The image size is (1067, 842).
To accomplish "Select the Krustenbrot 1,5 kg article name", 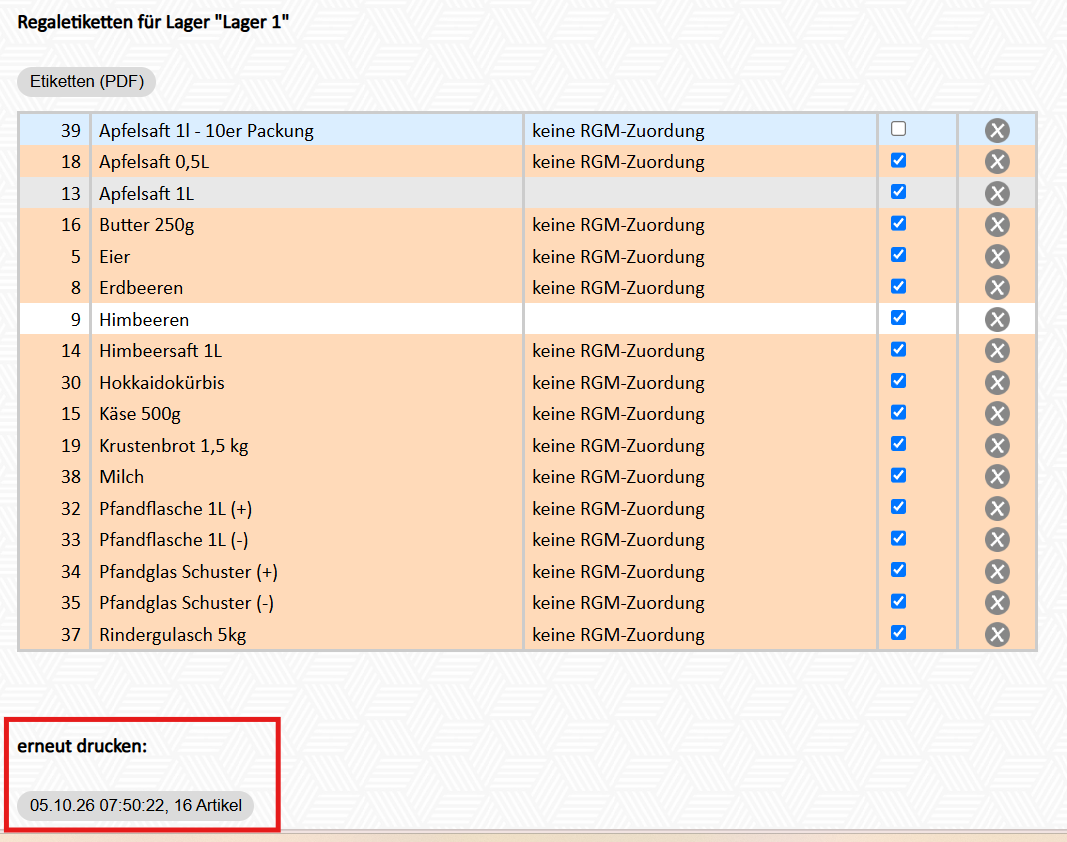I will pos(174,446).
